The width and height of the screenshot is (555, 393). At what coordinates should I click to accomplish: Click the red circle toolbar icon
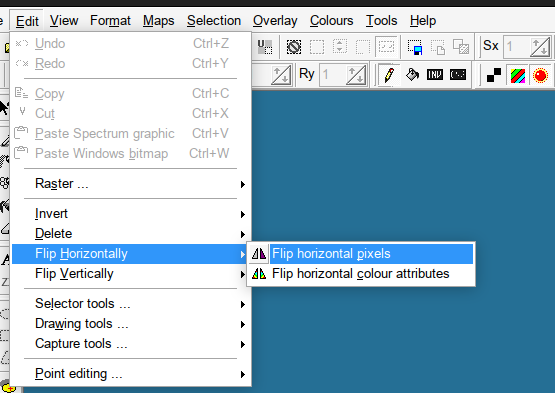tap(540, 75)
